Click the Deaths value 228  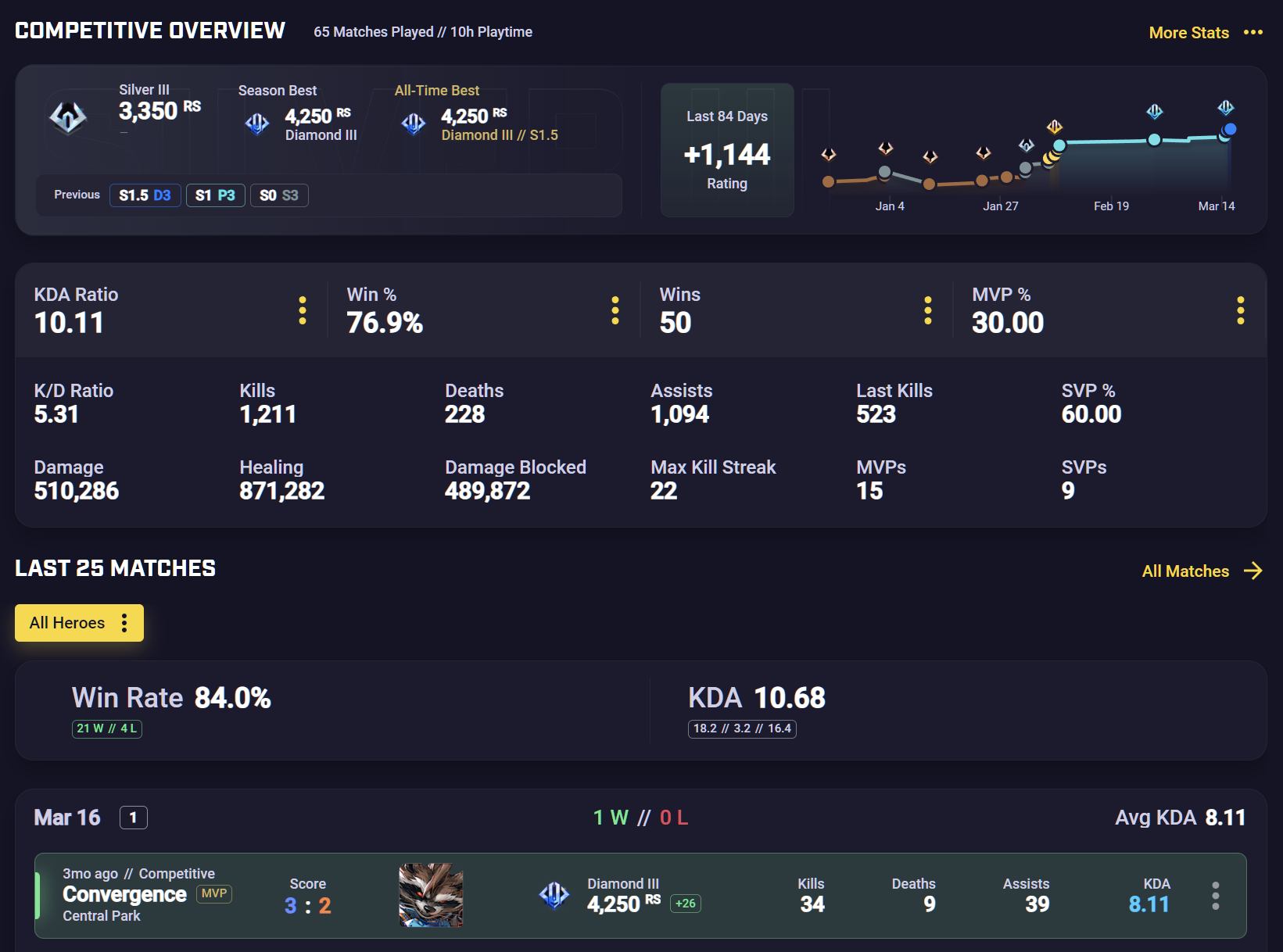pyautogui.click(x=465, y=414)
